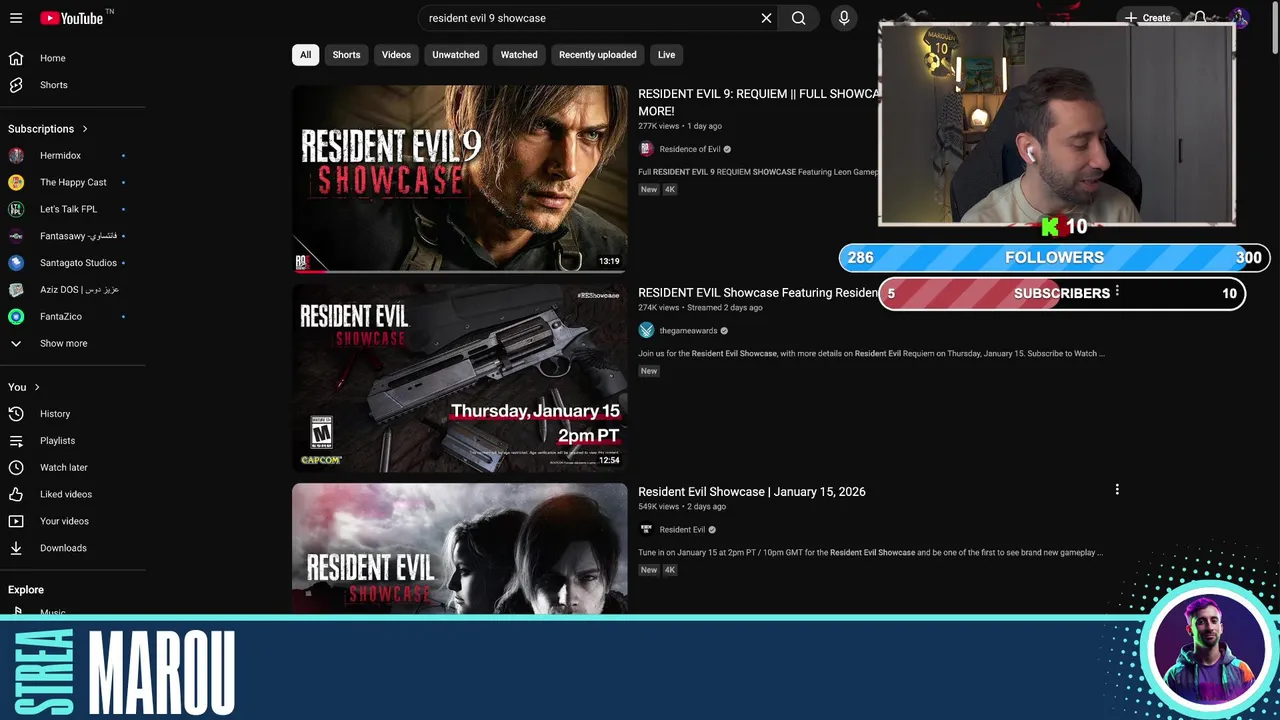The height and width of the screenshot is (720, 1280).
Task: Open The Happy Cast subscription
Action: pos(73,182)
